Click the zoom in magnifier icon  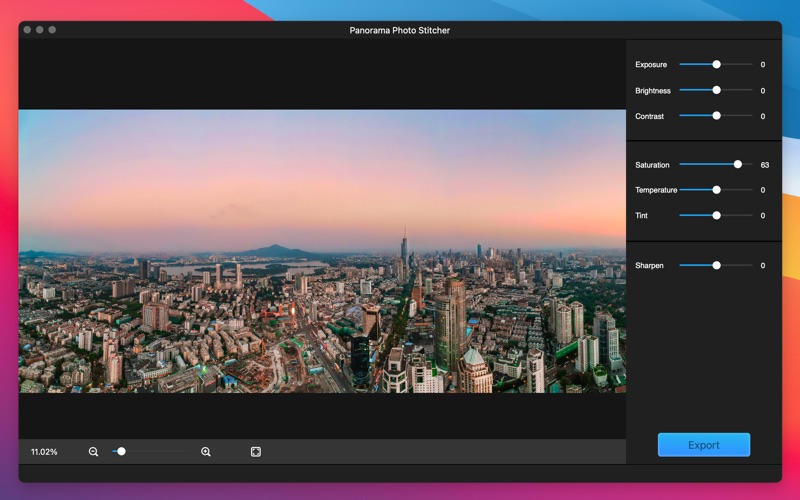[206, 452]
